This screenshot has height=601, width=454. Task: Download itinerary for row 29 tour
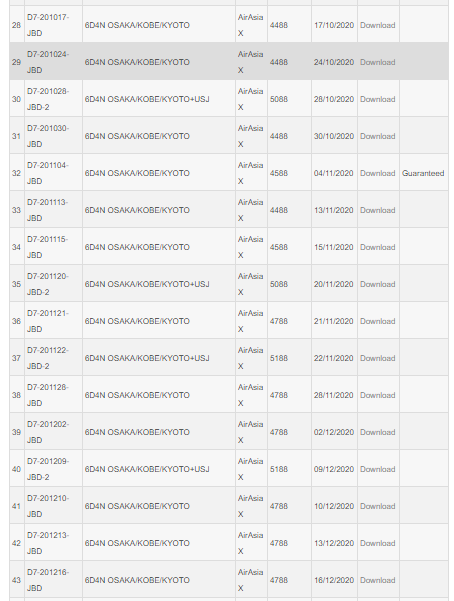click(377, 62)
